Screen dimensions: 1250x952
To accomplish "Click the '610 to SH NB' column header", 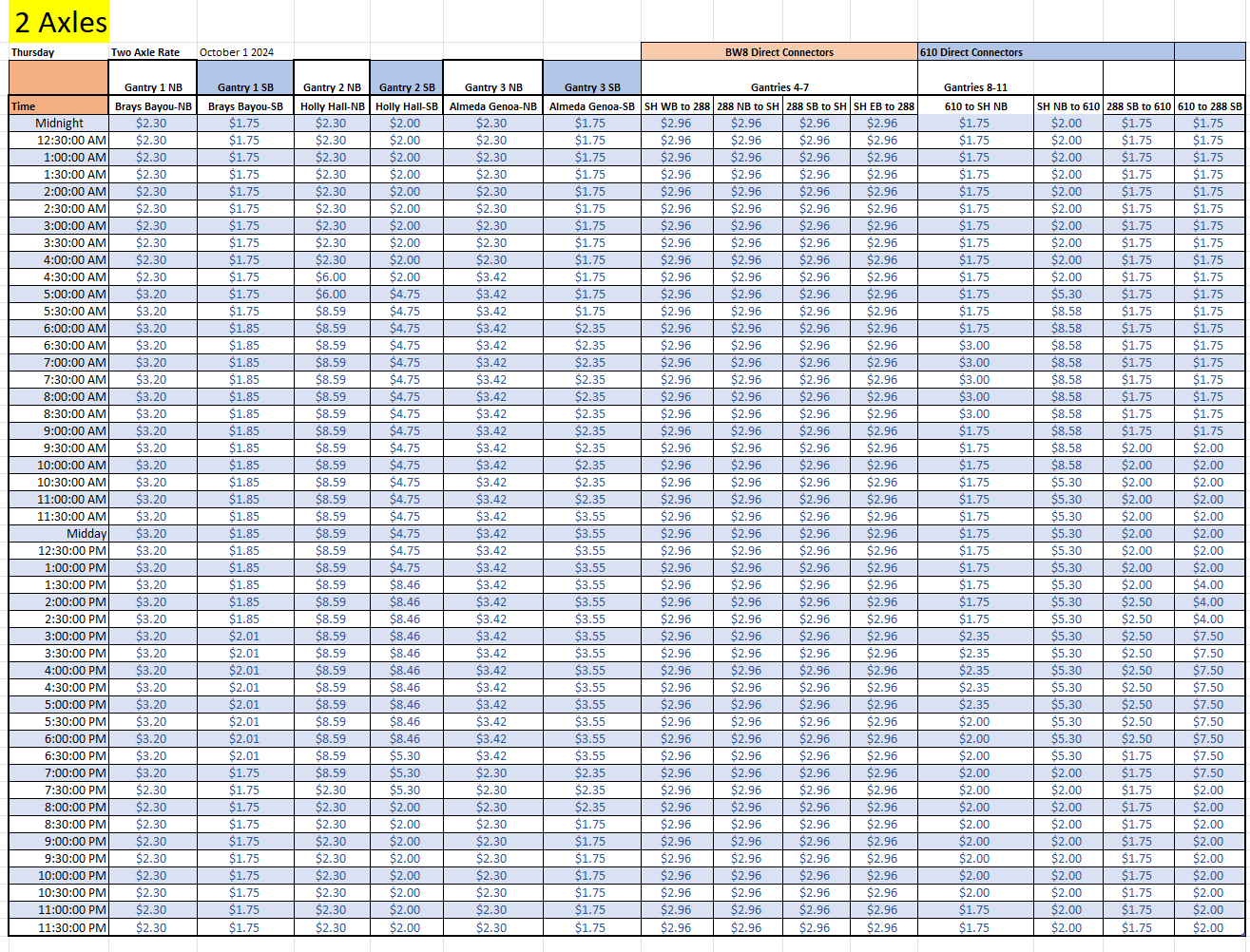I will 975,106.
